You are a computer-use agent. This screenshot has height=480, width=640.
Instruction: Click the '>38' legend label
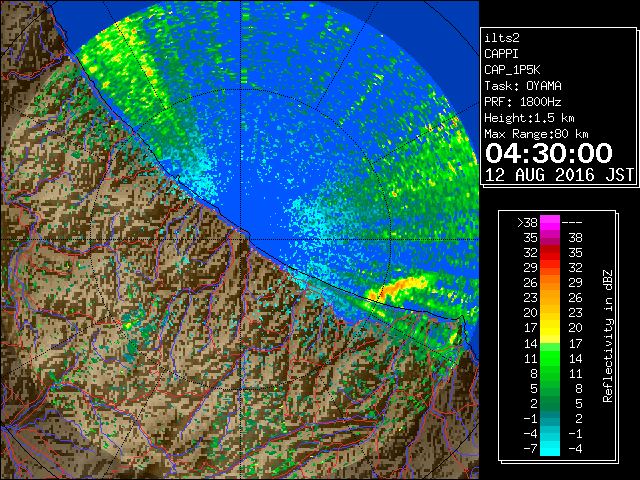pos(527,222)
